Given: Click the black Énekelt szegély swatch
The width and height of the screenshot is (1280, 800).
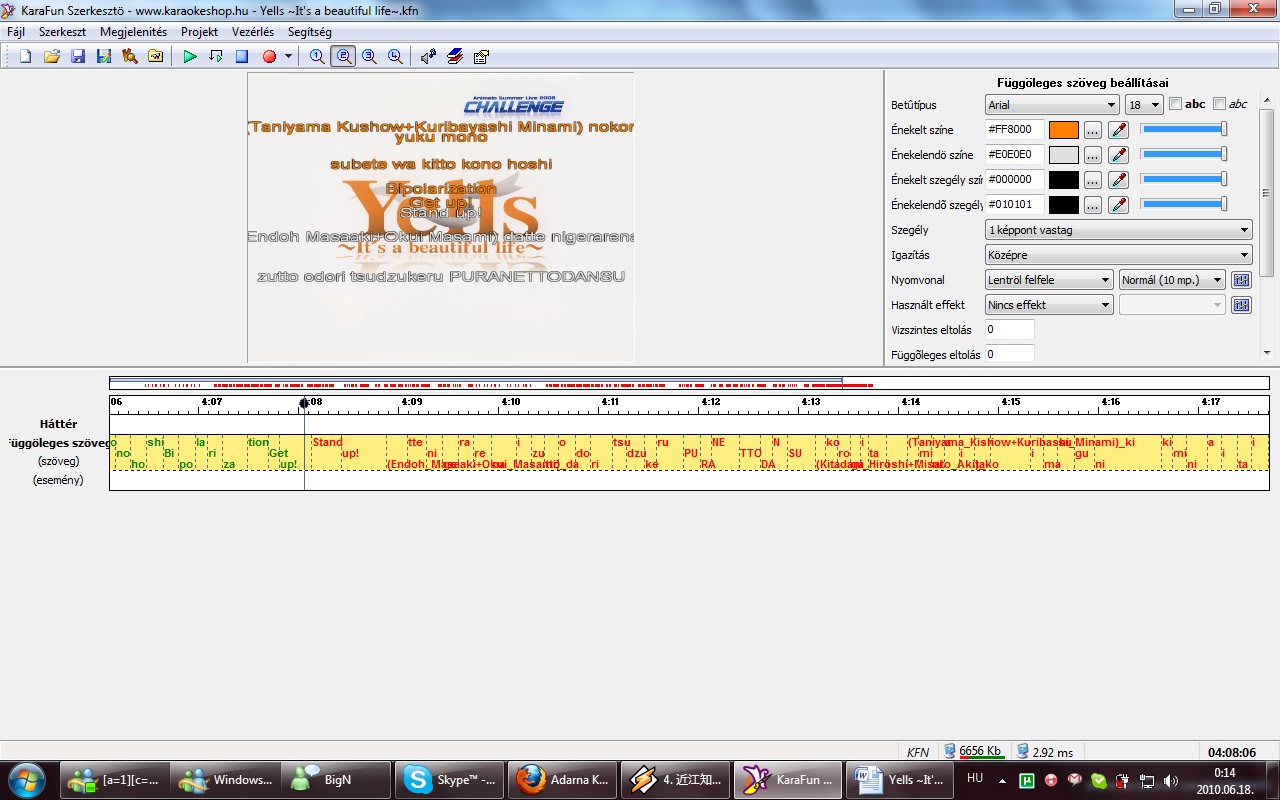Looking at the screenshot, I should pos(1064,180).
